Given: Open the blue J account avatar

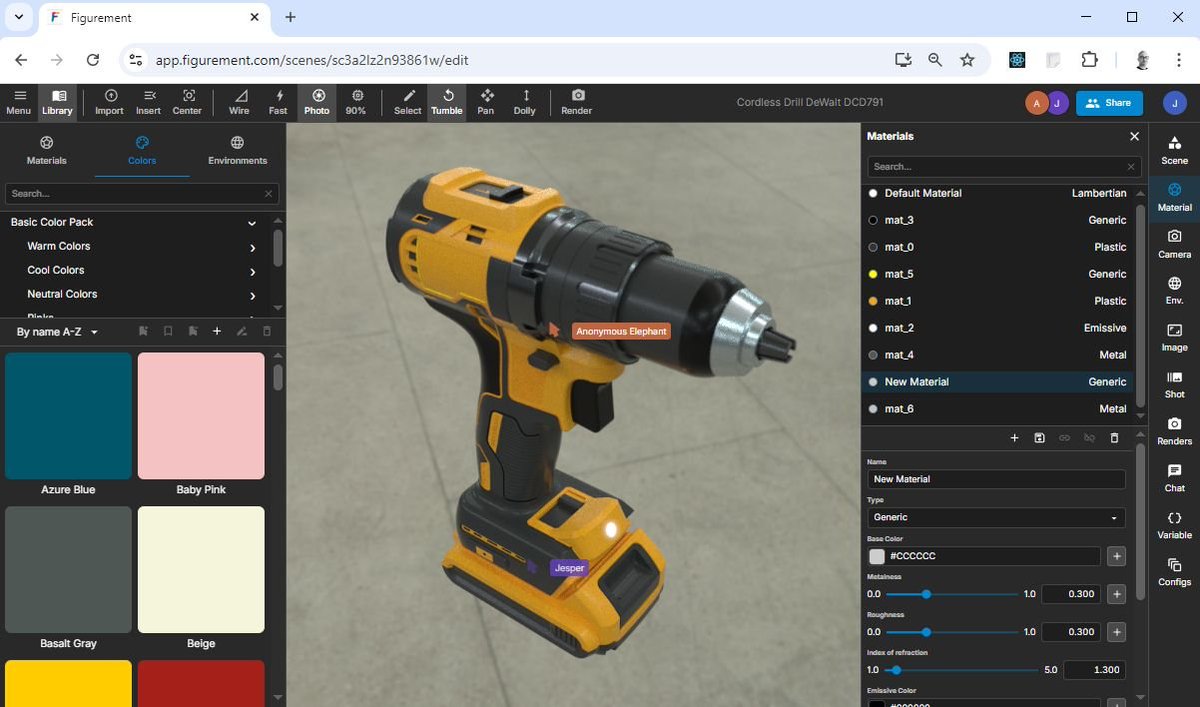Looking at the screenshot, I should [1175, 103].
